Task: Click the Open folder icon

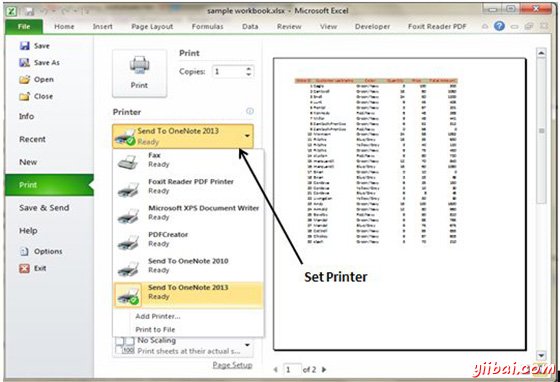Action: coord(24,79)
